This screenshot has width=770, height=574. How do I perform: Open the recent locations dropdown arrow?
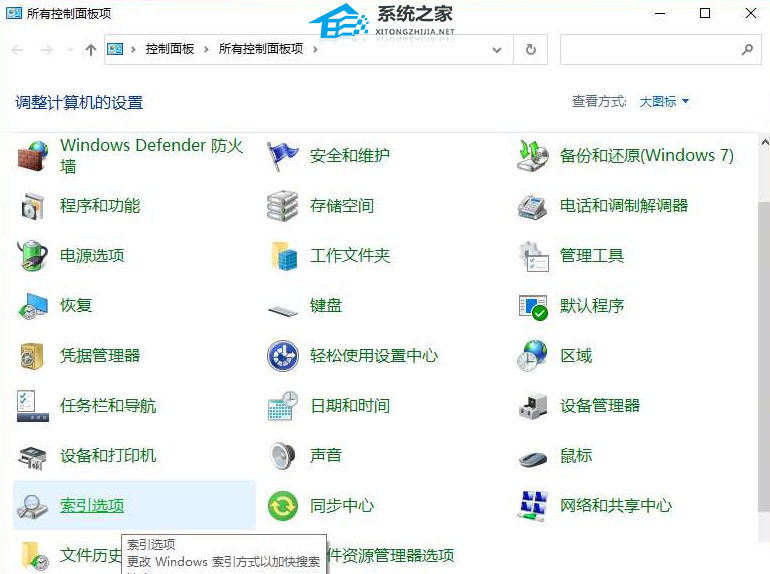[x=70, y=50]
